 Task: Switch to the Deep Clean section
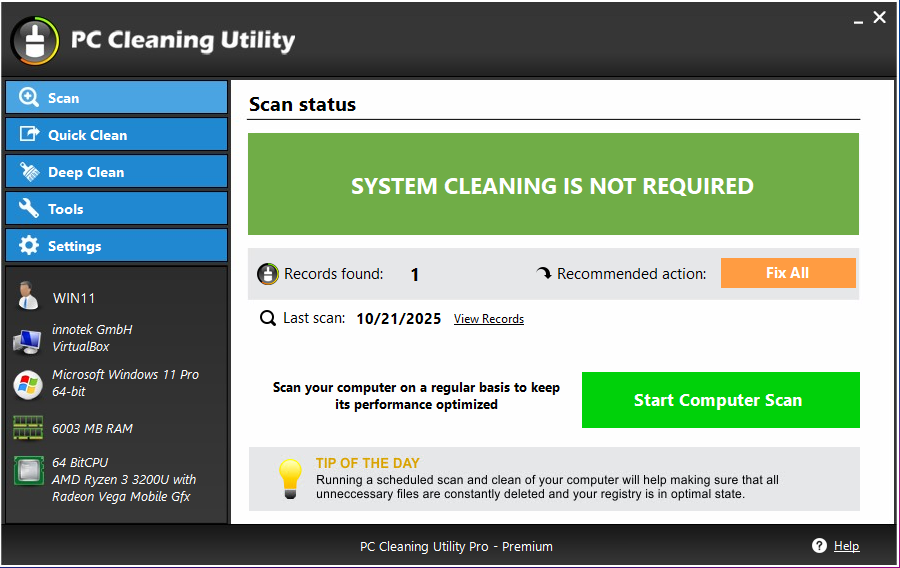pyautogui.click(x=117, y=172)
